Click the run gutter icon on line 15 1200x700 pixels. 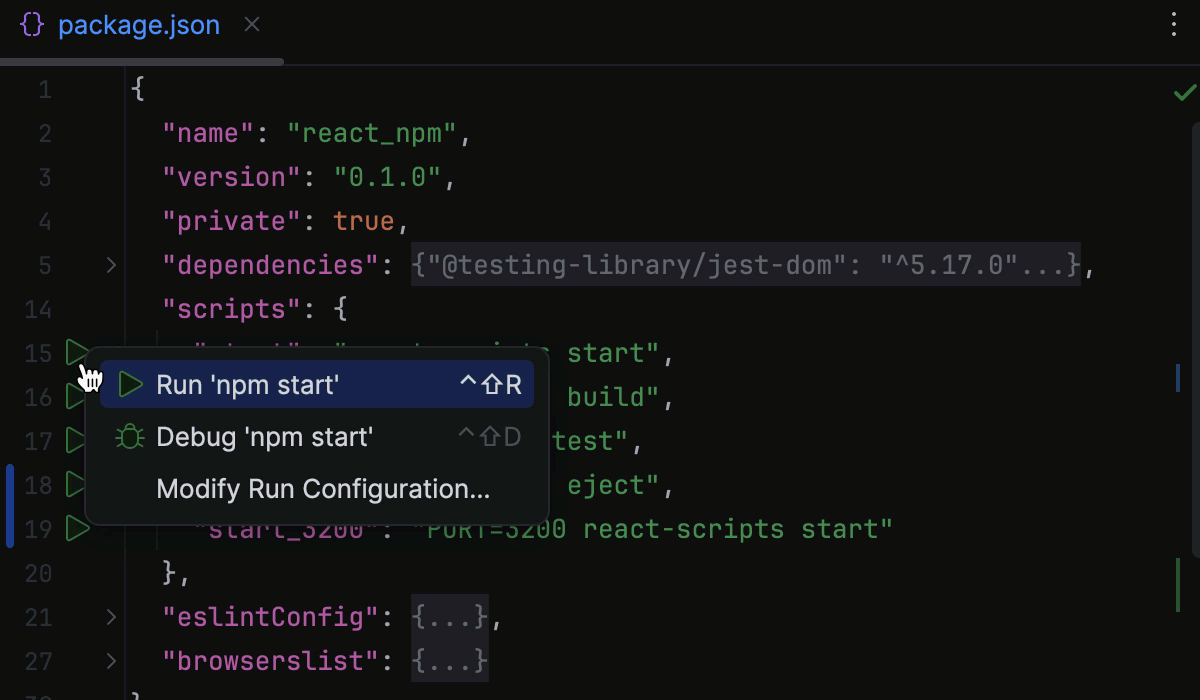pos(78,353)
